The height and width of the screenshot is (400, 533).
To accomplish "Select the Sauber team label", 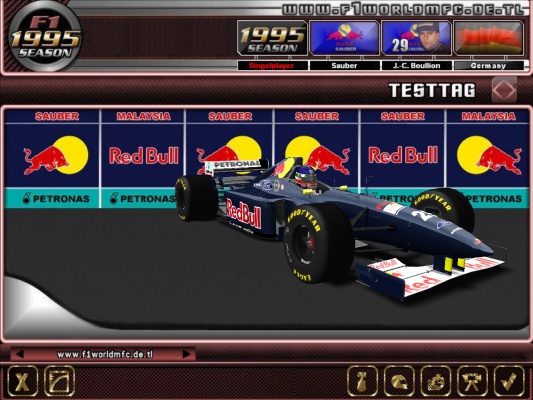I will pyautogui.click(x=344, y=66).
